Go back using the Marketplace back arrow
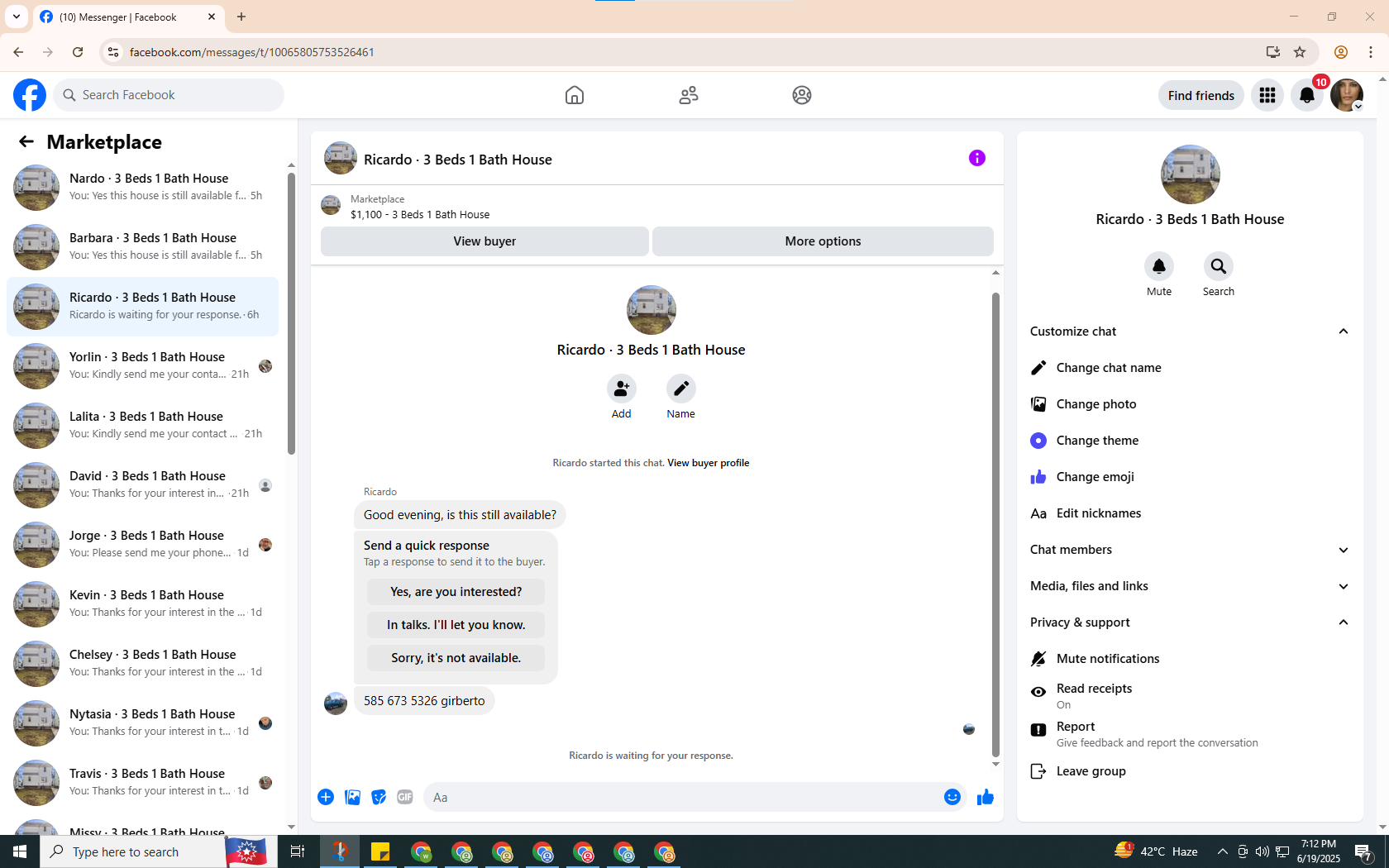The height and width of the screenshot is (868, 1389). coord(26,142)
